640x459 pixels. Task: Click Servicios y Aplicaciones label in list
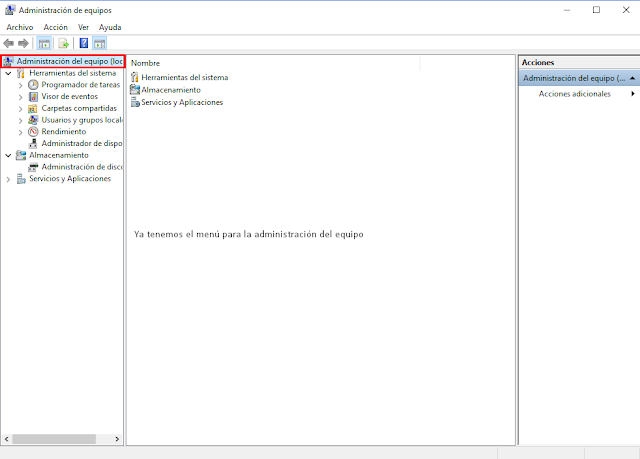[182, 102]
